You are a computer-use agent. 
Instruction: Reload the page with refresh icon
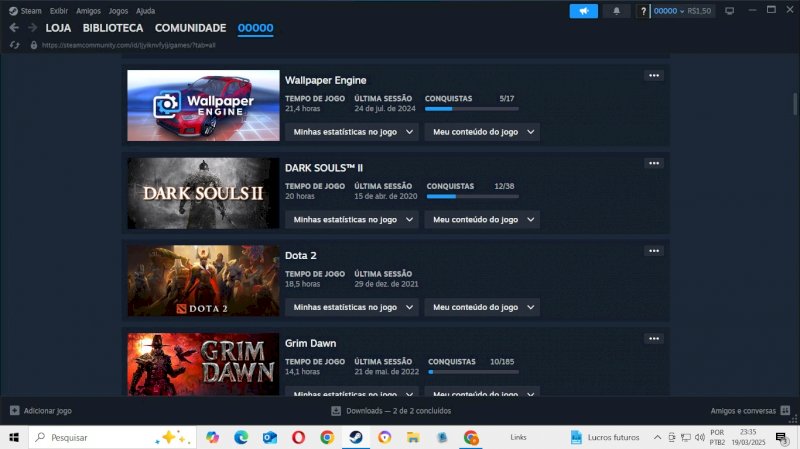(x=14, y=45)
